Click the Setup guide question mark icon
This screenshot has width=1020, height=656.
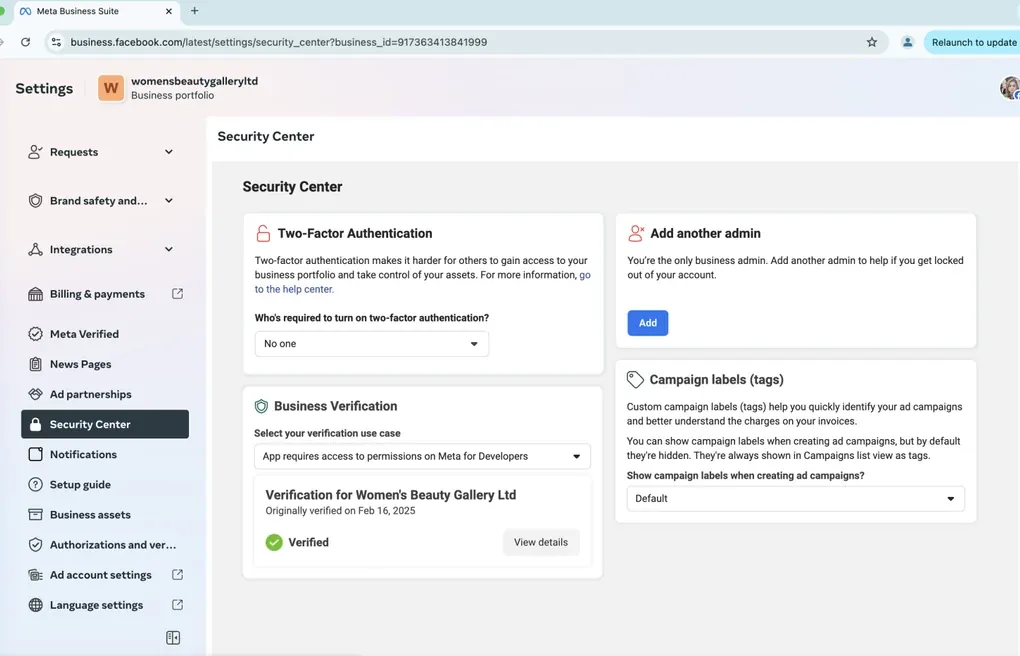click(x=35, y=484)
